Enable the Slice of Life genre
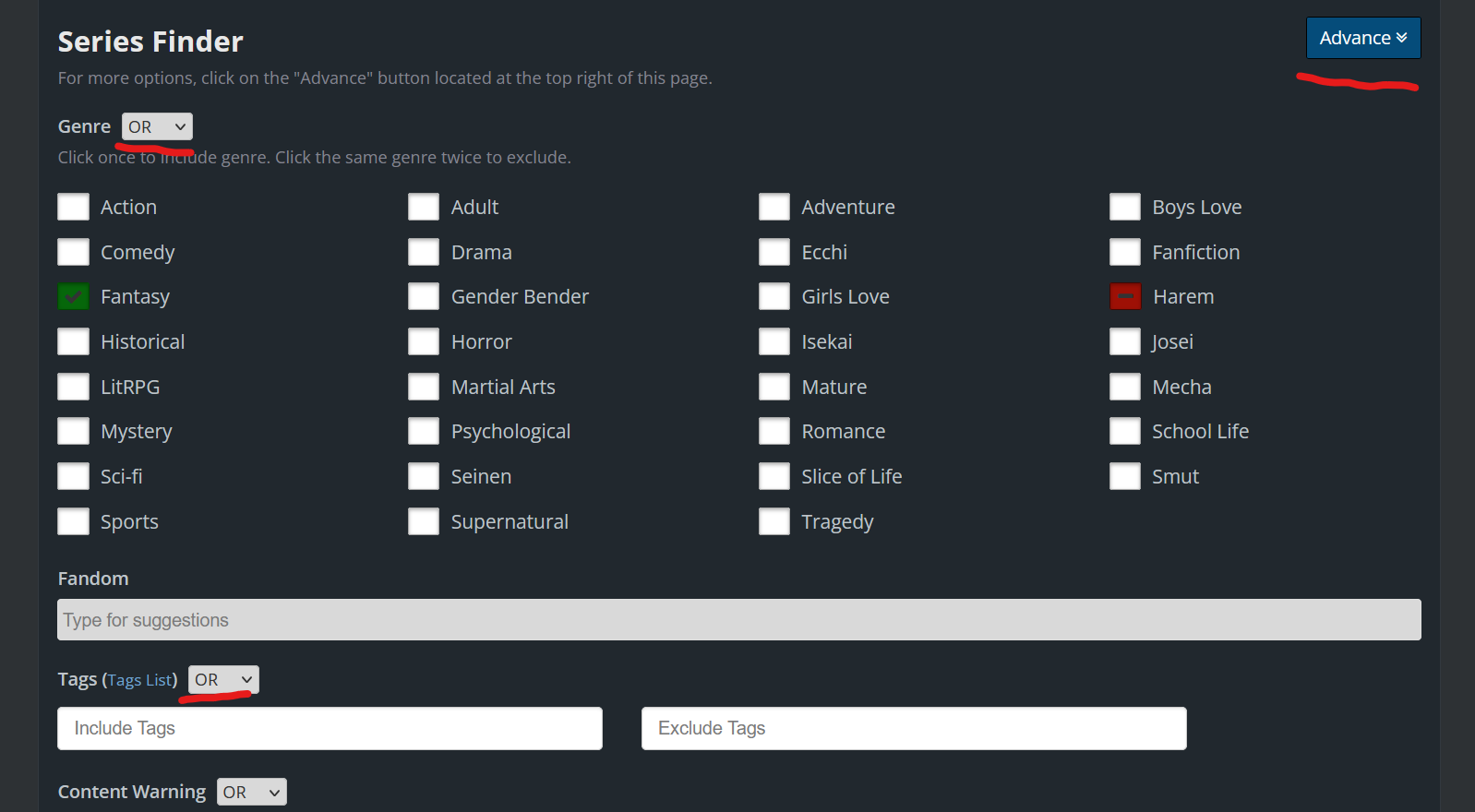 point(774,477)
